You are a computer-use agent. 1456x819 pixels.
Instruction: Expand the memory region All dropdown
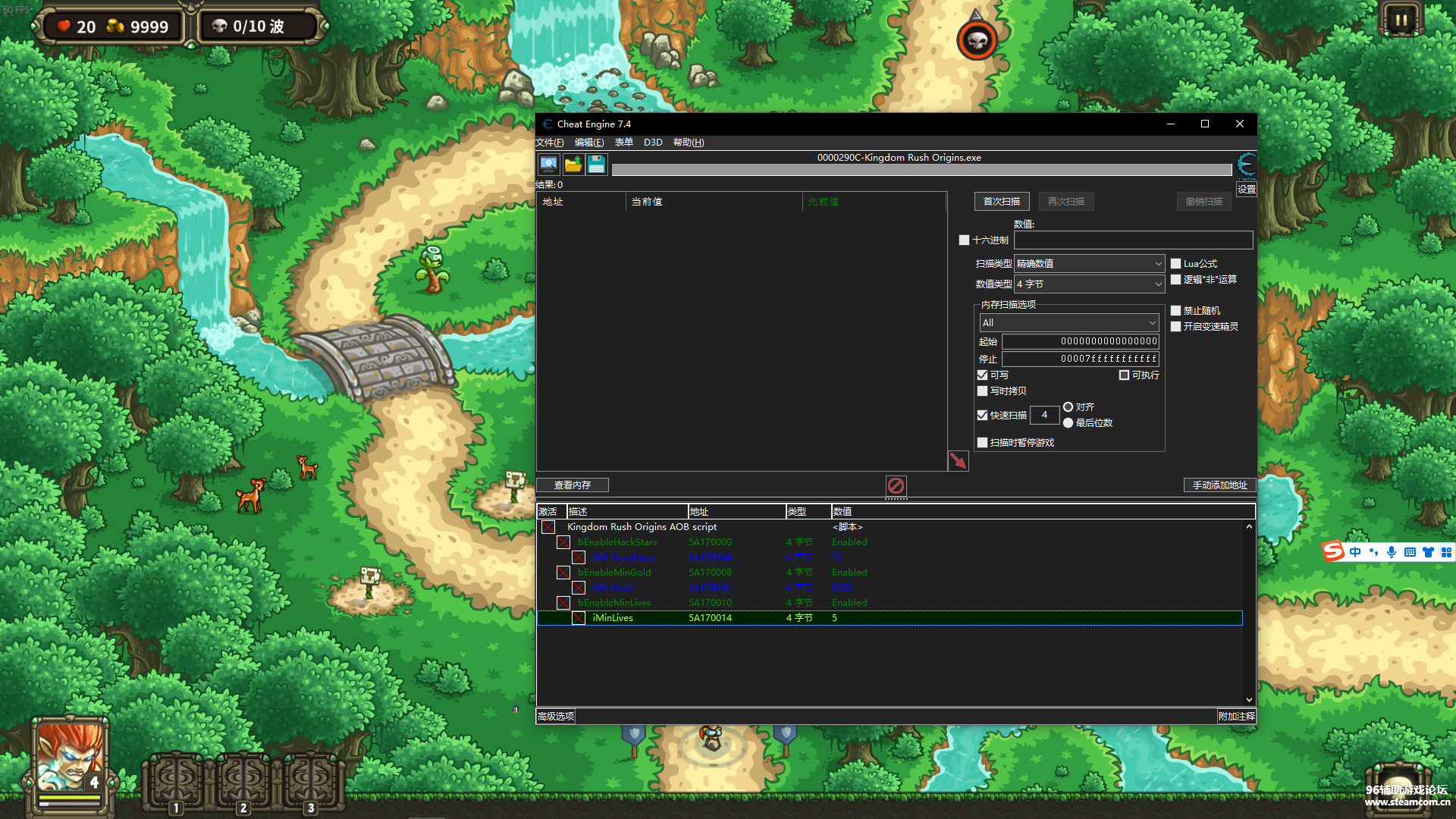click(1068, 323)
